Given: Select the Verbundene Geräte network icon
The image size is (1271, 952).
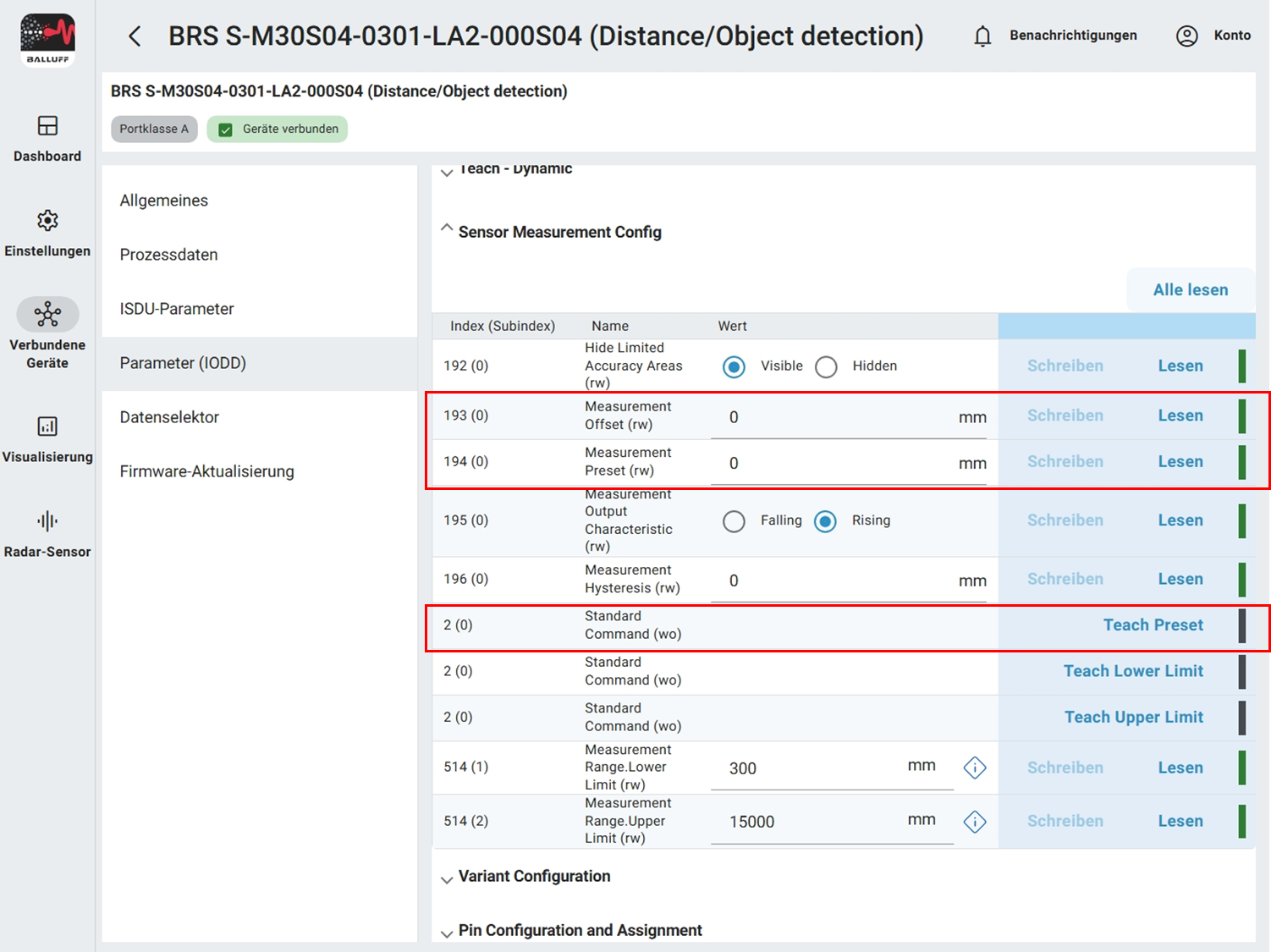Looking at the screenshot, I should 47,315.
